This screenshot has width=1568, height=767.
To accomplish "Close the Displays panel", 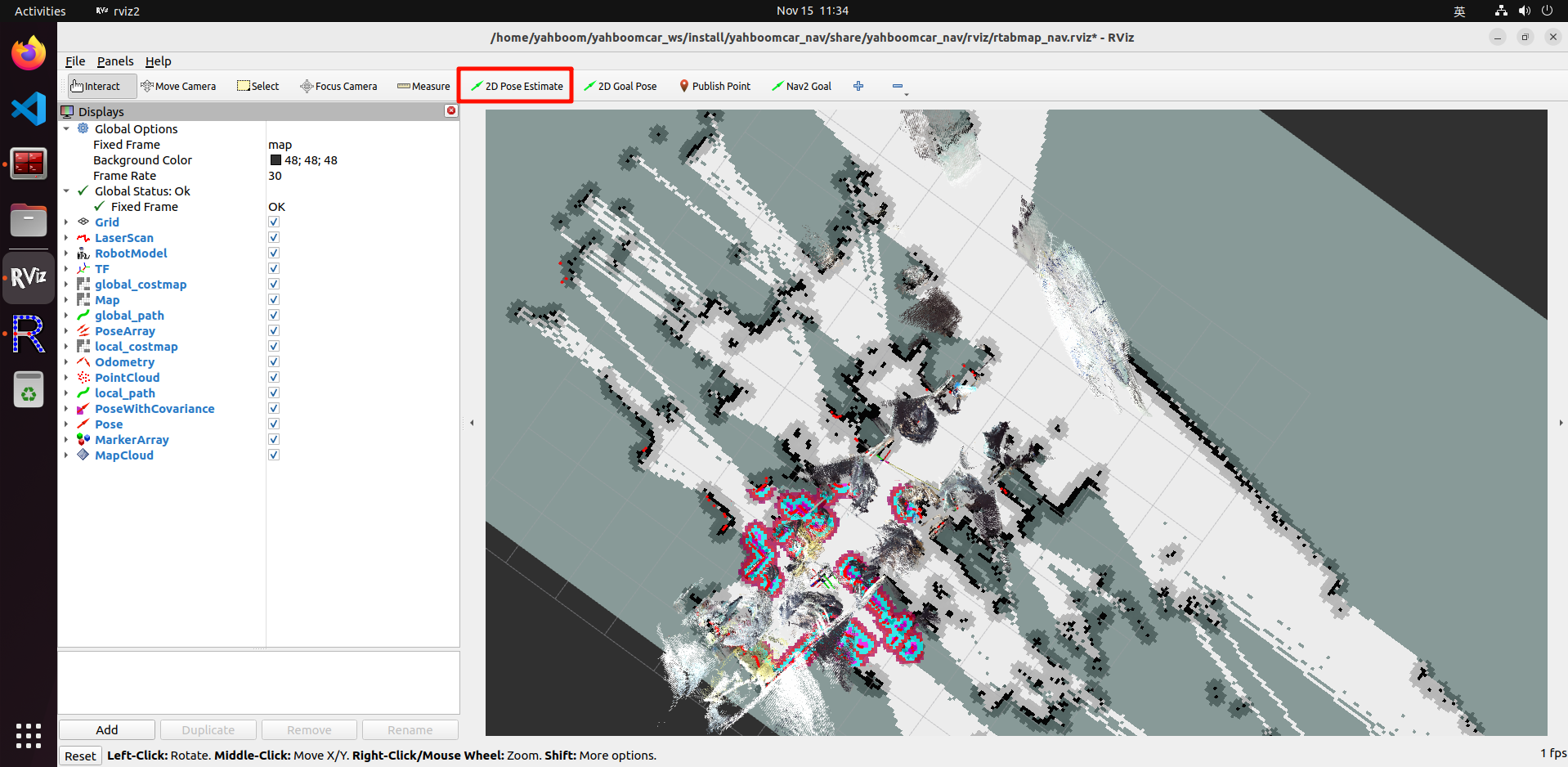I will pos(450,110).
